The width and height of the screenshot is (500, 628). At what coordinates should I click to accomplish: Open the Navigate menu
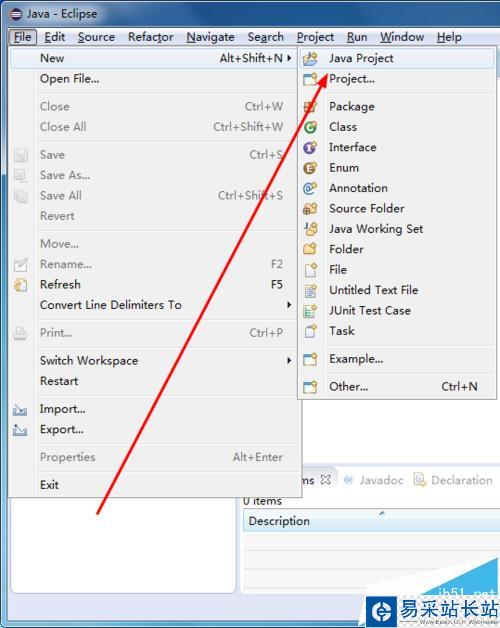tap(210, 37)
